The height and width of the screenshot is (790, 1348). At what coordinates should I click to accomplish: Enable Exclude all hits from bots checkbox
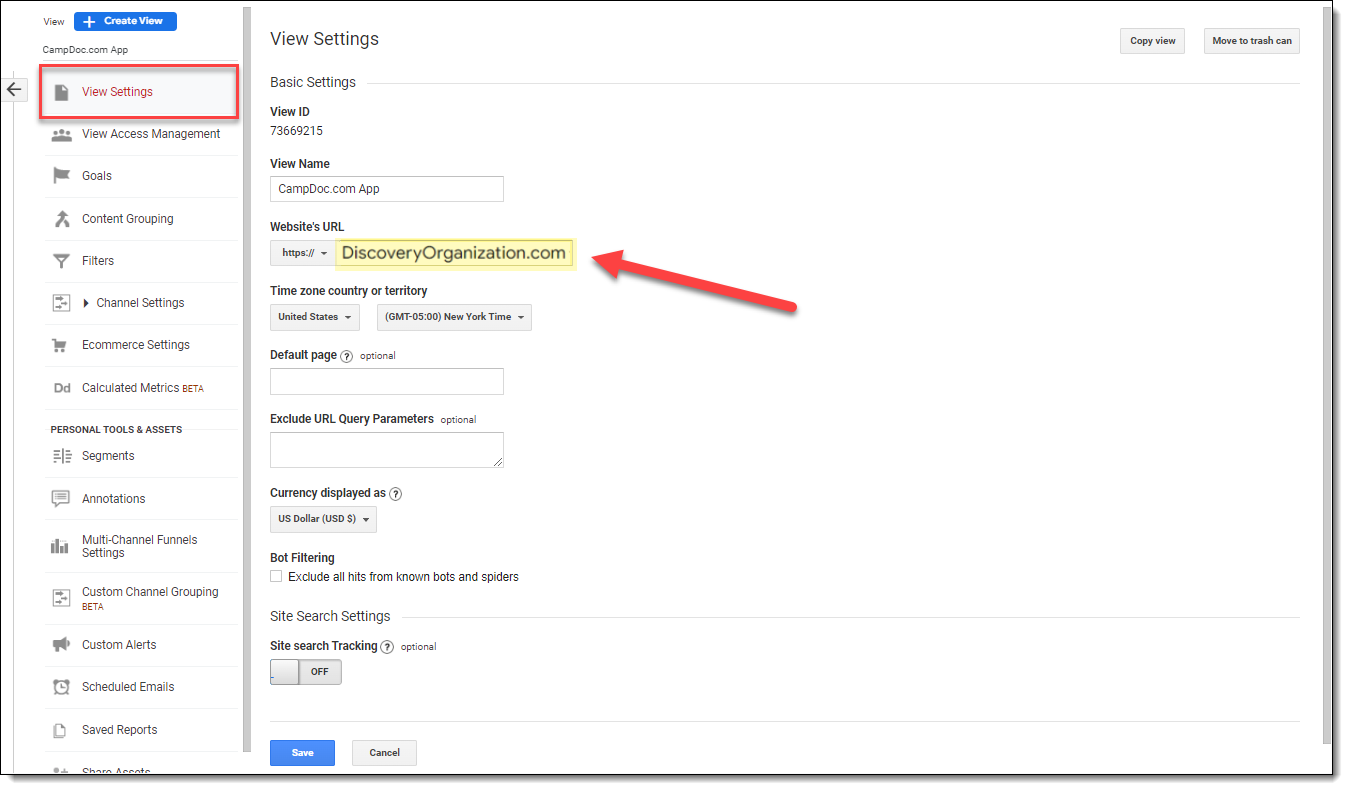[x=276, y=577]
